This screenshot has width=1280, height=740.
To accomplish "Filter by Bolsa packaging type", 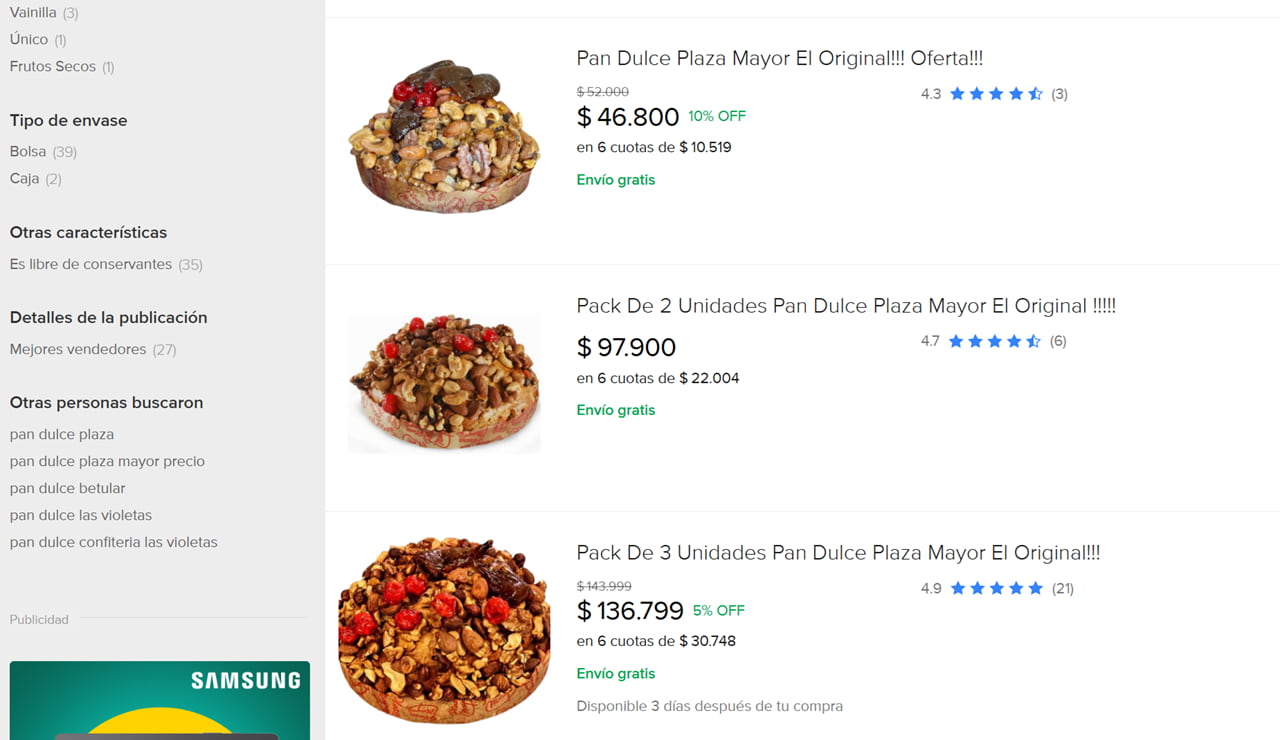I will coord(28,151).
